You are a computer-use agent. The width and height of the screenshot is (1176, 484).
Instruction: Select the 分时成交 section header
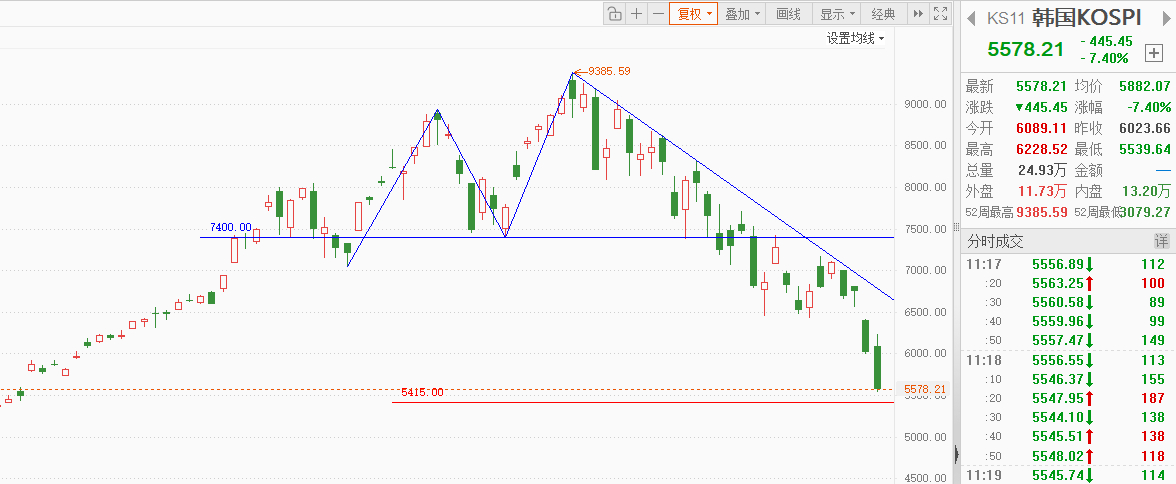pyautogui.click(x=995, y=241)
